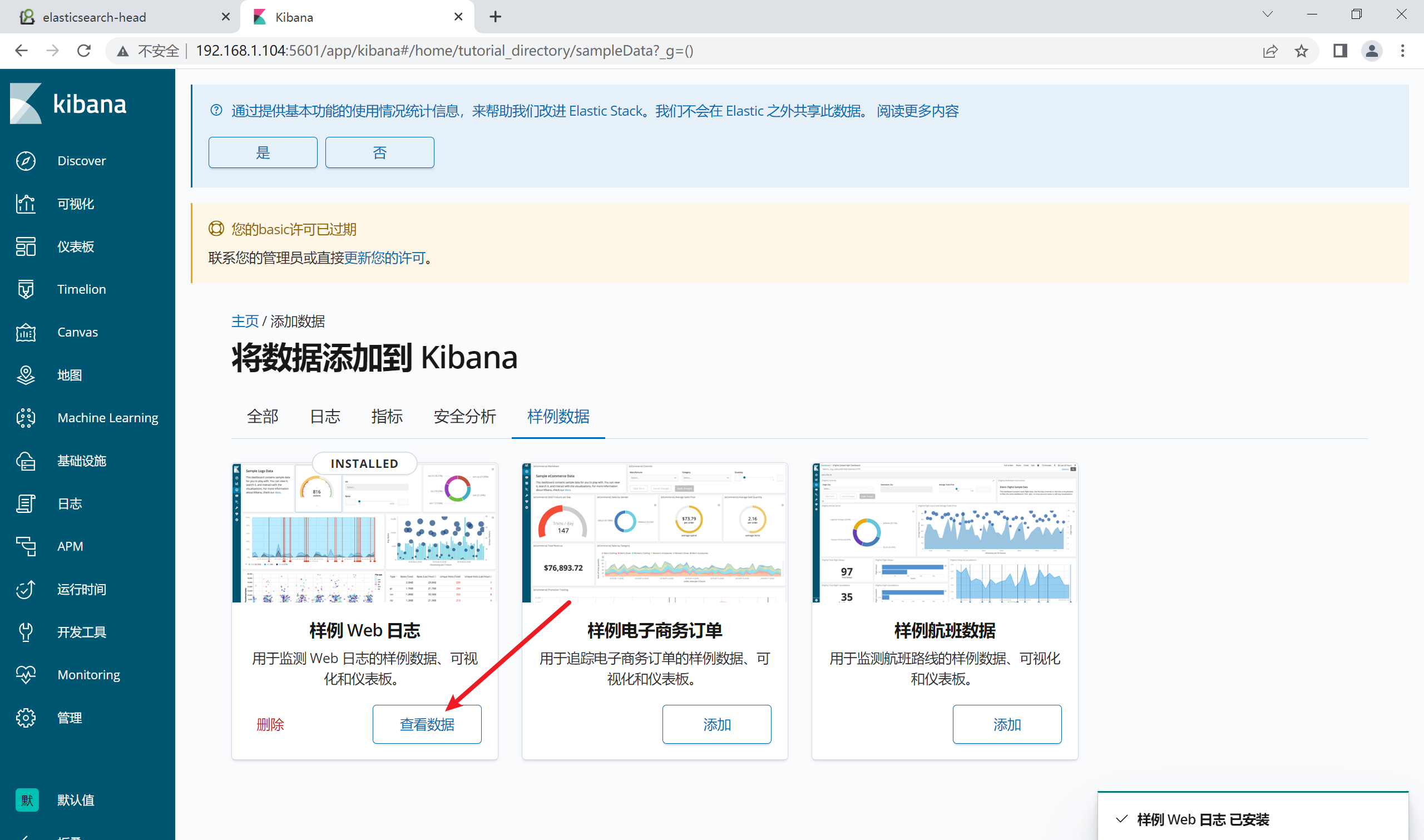
Task: Open the 开发工具 dev tools icon
Action: [26, 632]
